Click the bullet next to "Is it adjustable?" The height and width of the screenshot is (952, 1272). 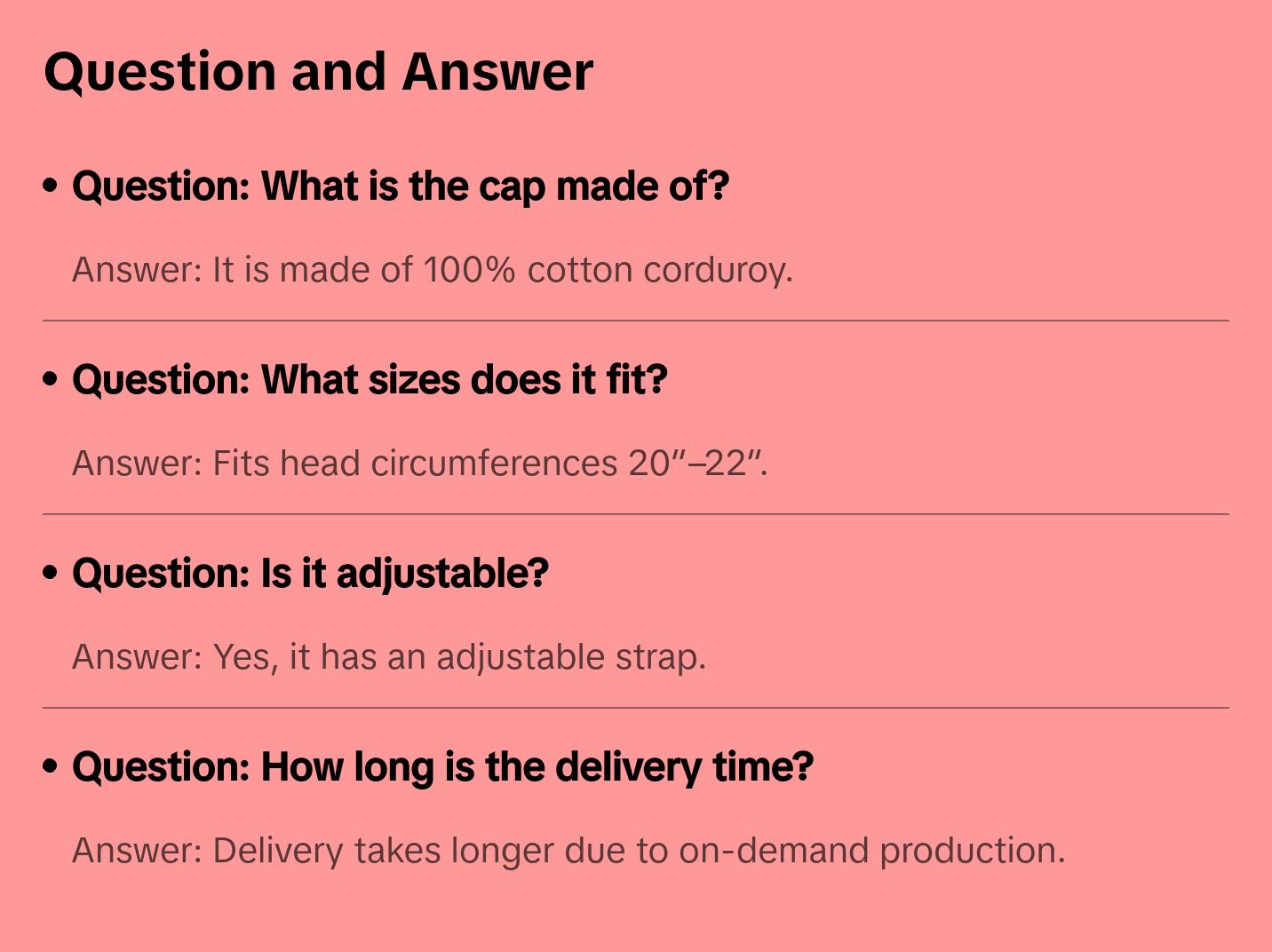[x=51, y=573]
